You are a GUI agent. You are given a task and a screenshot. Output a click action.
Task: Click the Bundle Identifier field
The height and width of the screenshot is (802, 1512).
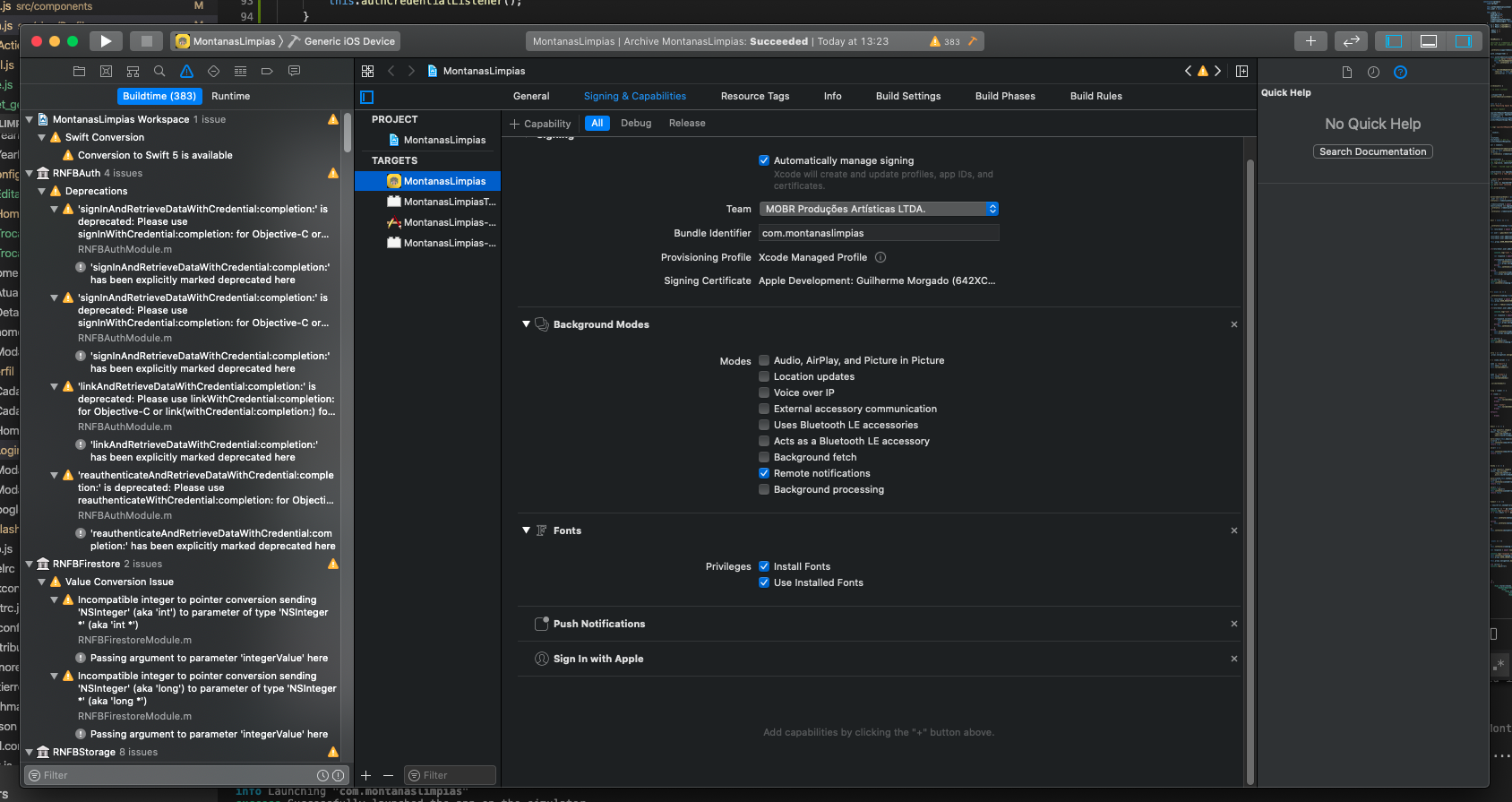[879, 233]
